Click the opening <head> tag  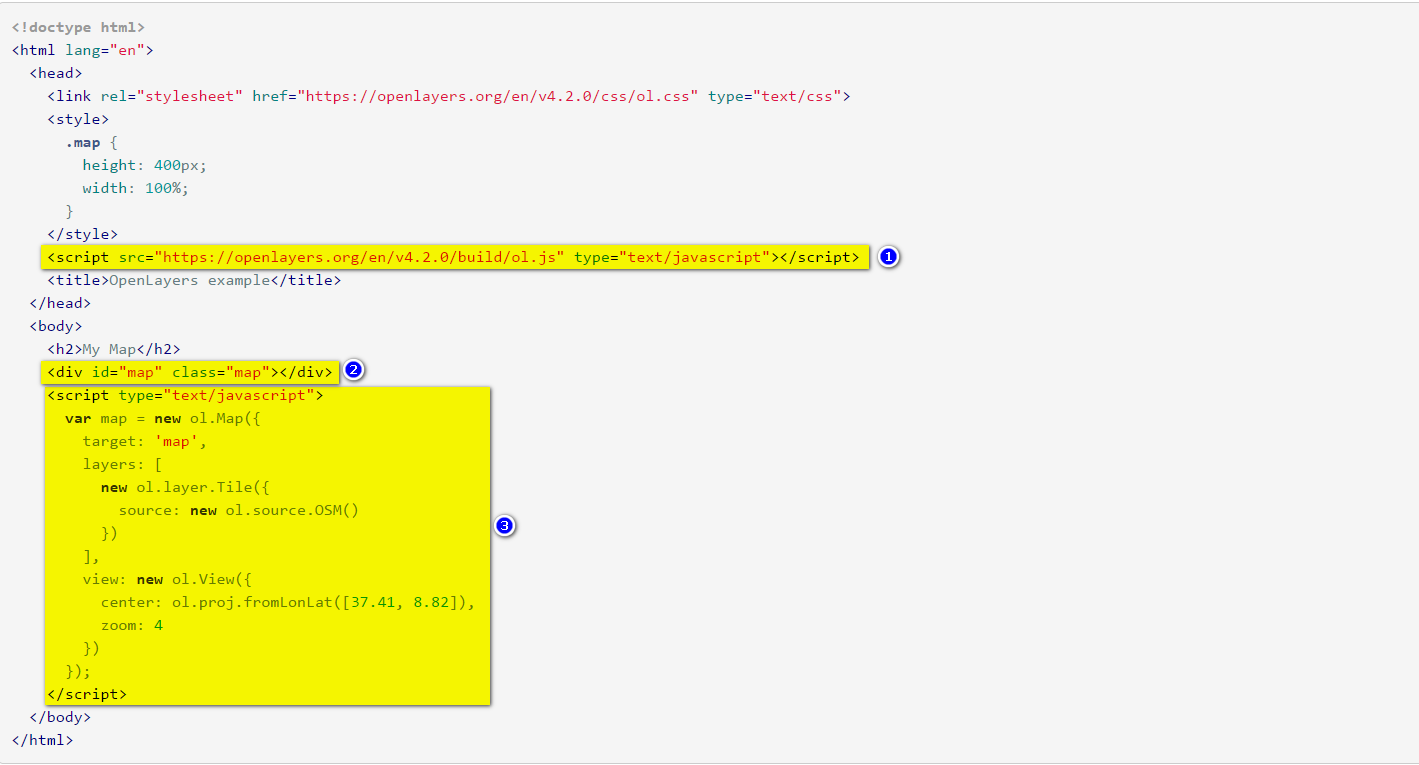[x=56, y=73]
